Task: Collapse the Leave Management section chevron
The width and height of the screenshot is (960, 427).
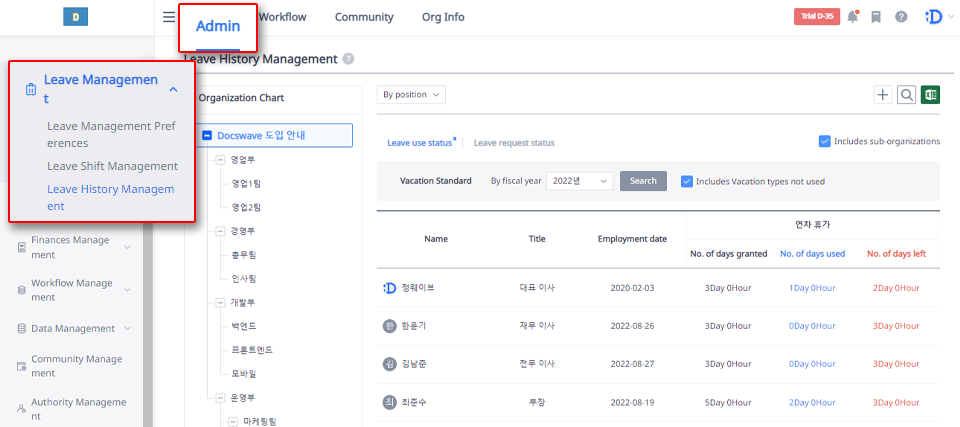Action: pyautogui.click(x=173, y=89)
